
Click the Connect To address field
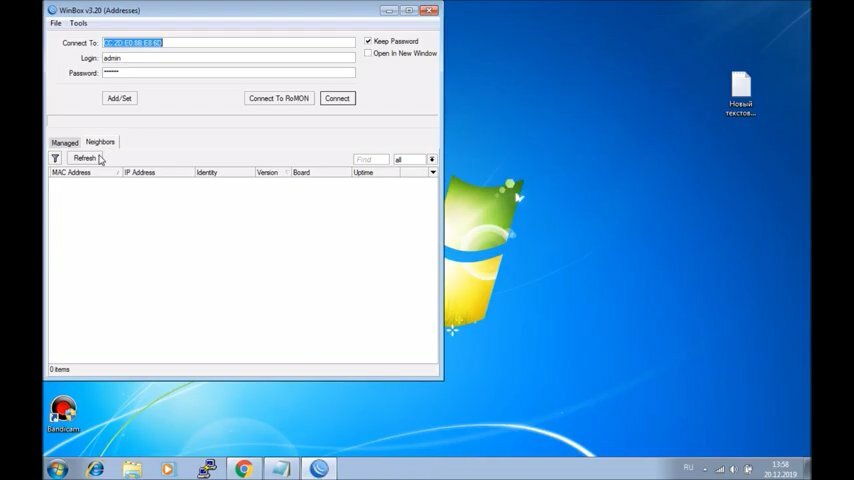coord(229,42)
